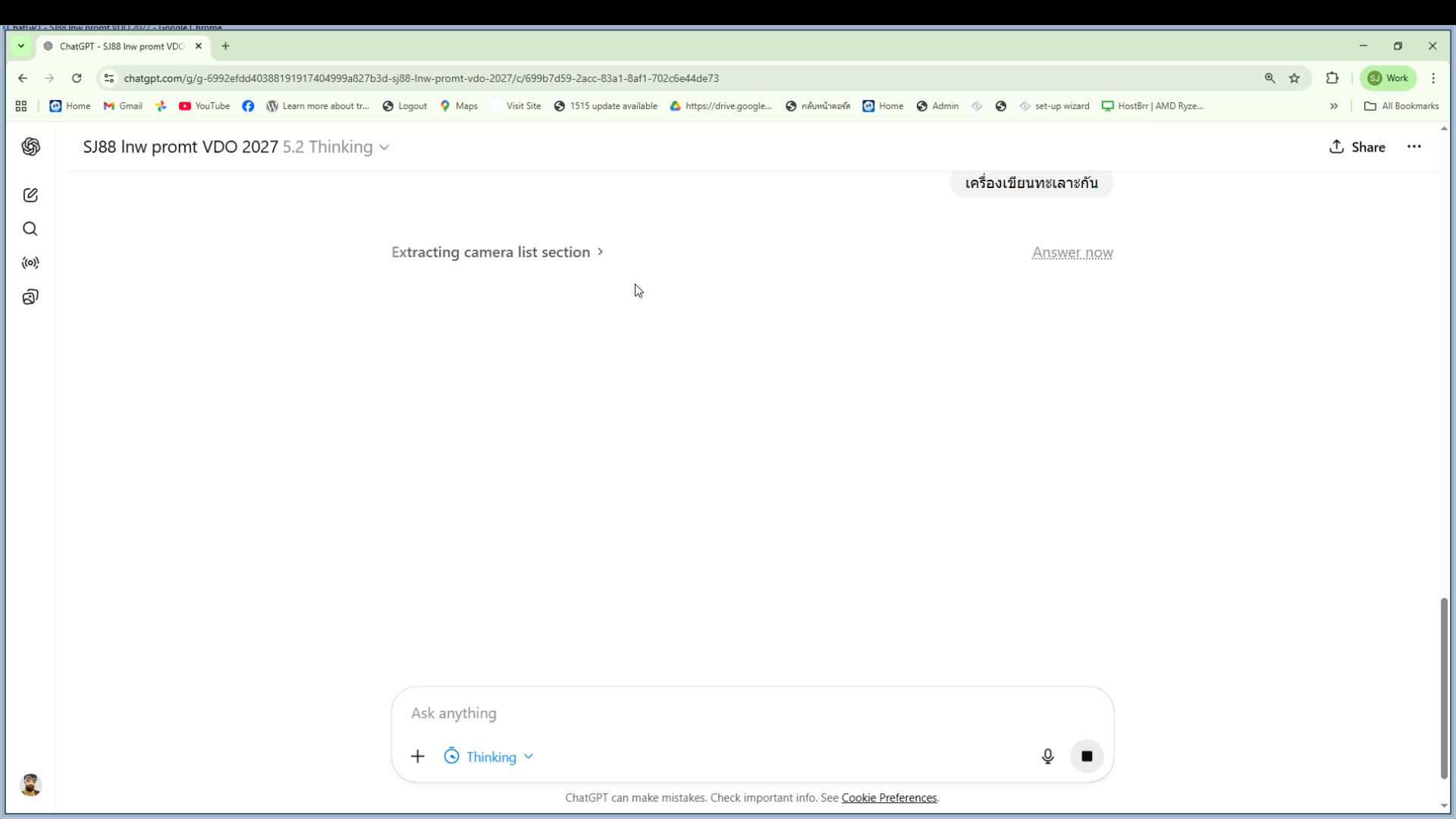Viewport: 1456px width, 819px height.
Task: Open the images library sidebar icon
Action: (x=30, y=297)
